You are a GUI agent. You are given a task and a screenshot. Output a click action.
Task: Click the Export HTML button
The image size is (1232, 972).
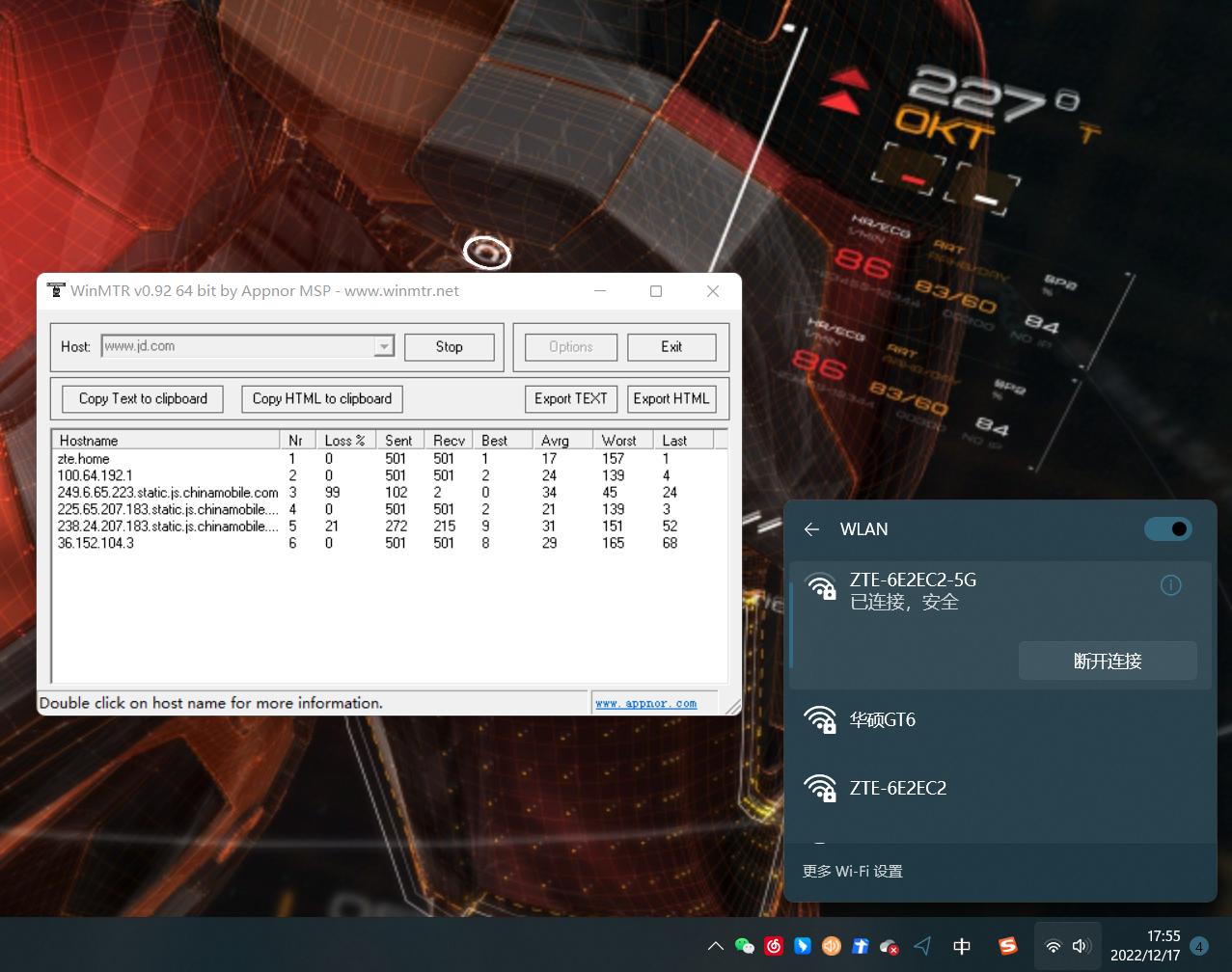pyautogui.click(x=671, y=398)
